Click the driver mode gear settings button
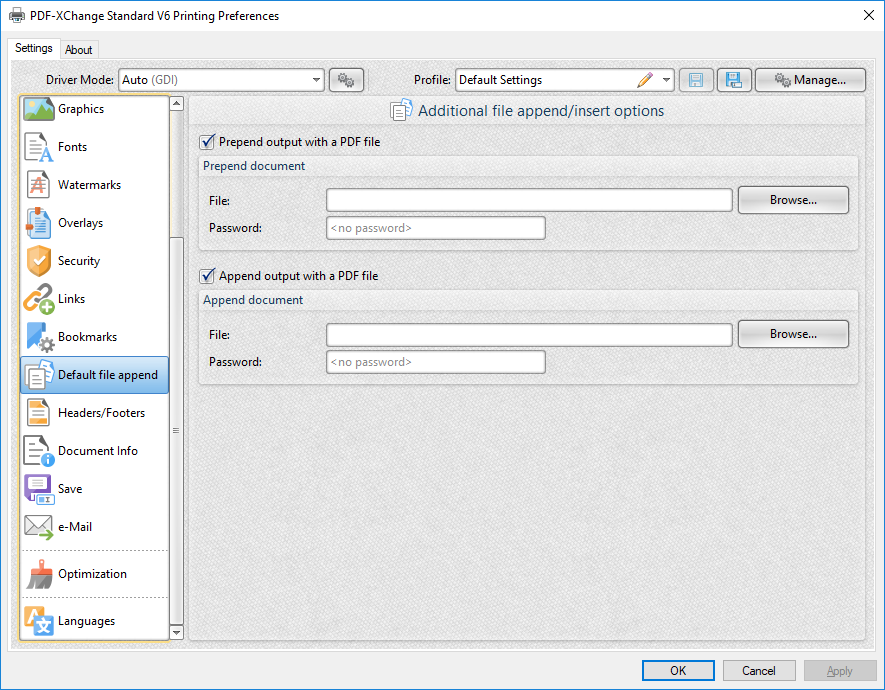The image size is (885, 690). pos(346,80)
